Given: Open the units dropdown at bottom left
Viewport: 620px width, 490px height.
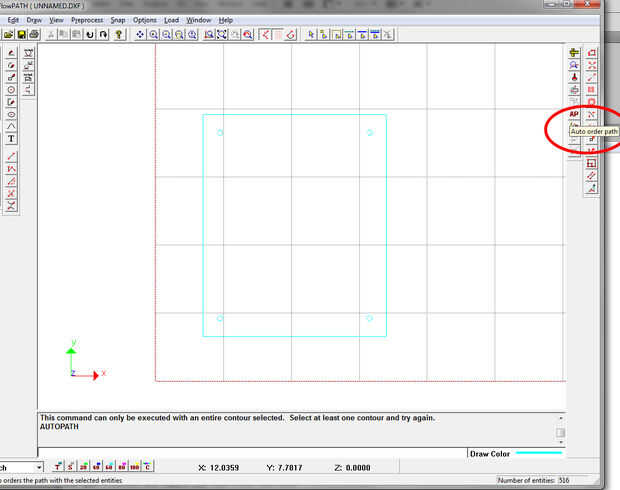Looking at the screenshot, I should [39, 467].
